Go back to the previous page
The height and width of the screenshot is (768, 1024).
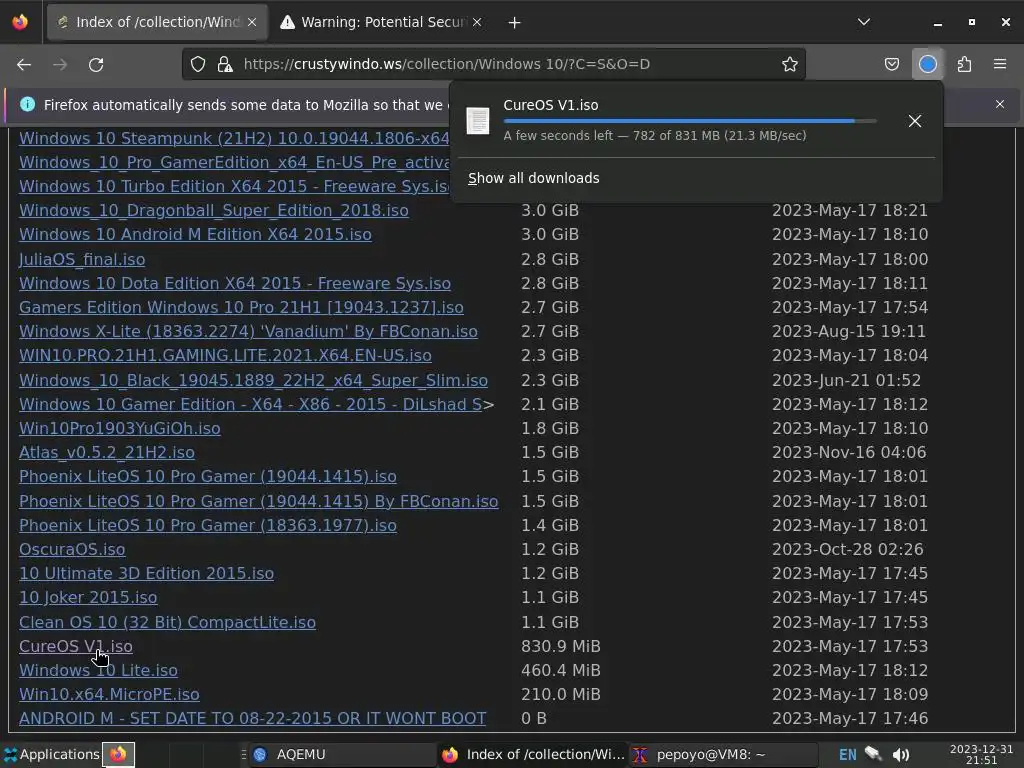coord(24,64)
